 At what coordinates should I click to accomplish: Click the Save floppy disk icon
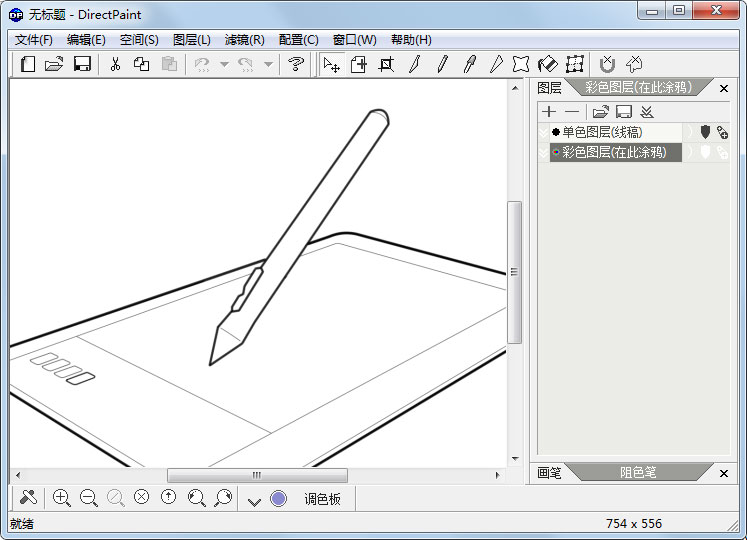pos(82,64)
